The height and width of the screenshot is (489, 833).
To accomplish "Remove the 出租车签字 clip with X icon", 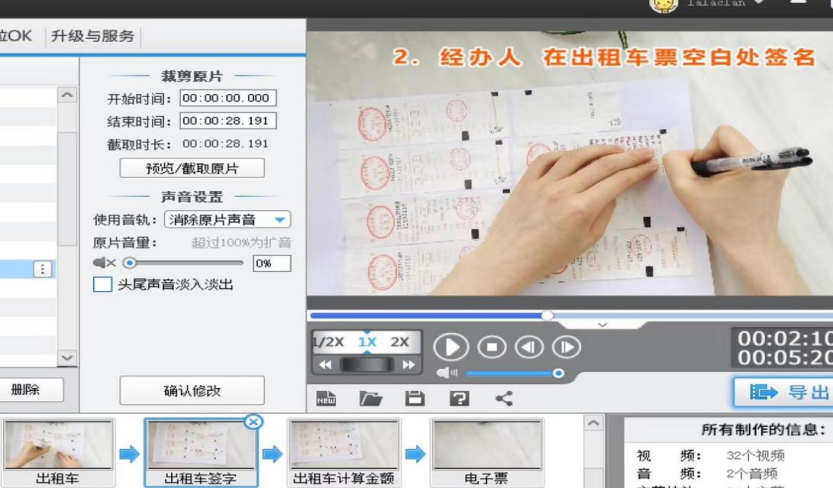I will click(253, 422).
